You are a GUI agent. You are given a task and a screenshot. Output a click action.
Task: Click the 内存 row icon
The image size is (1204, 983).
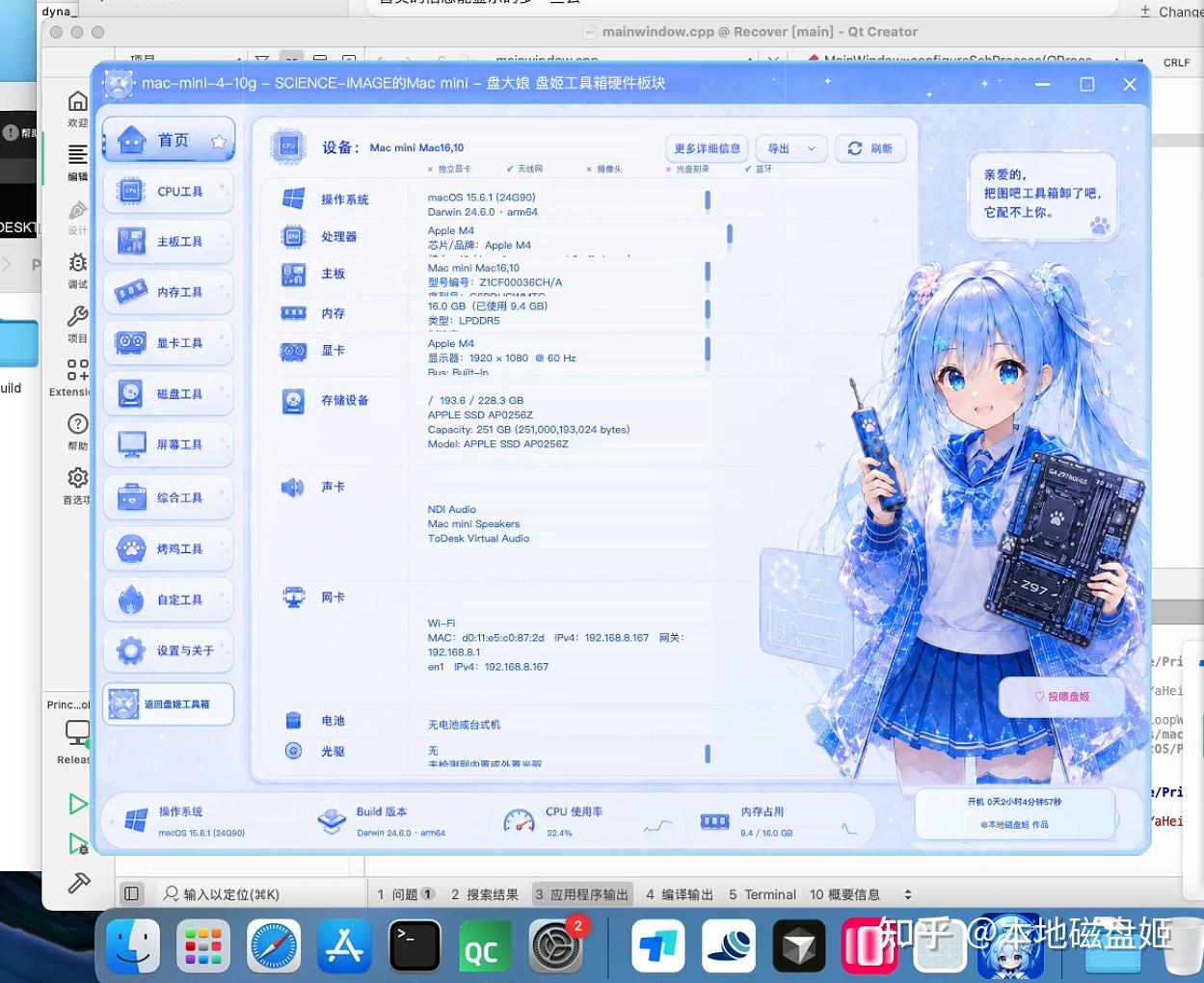click(293, 313)
